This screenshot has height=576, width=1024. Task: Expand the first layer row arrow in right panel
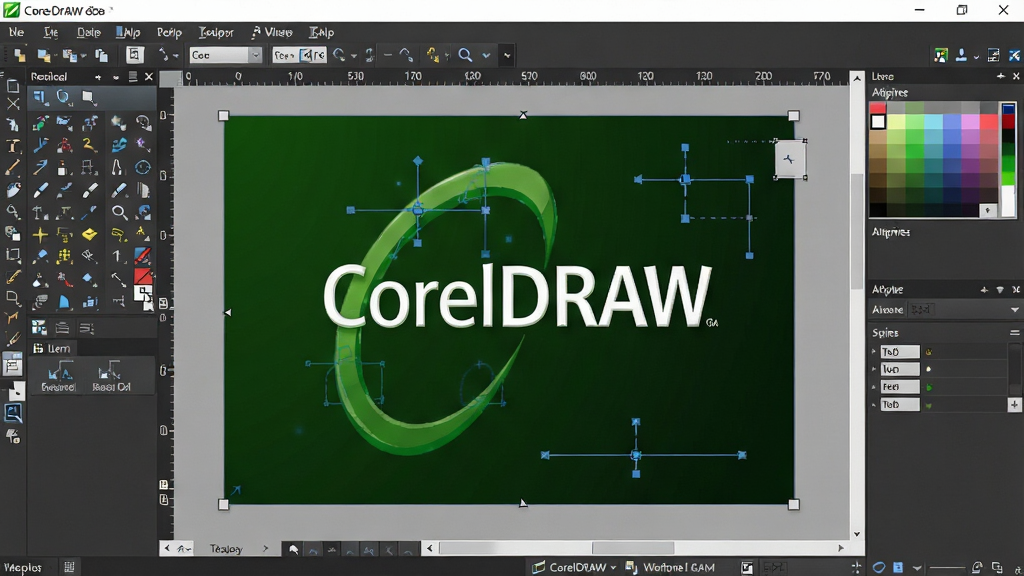(x=874, y=352)
